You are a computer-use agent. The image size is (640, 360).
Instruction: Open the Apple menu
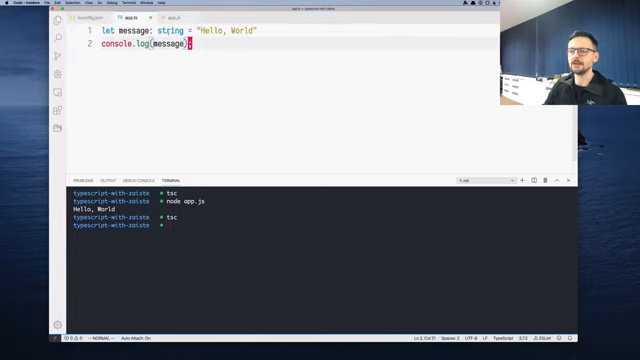click(x=7, y=3)
